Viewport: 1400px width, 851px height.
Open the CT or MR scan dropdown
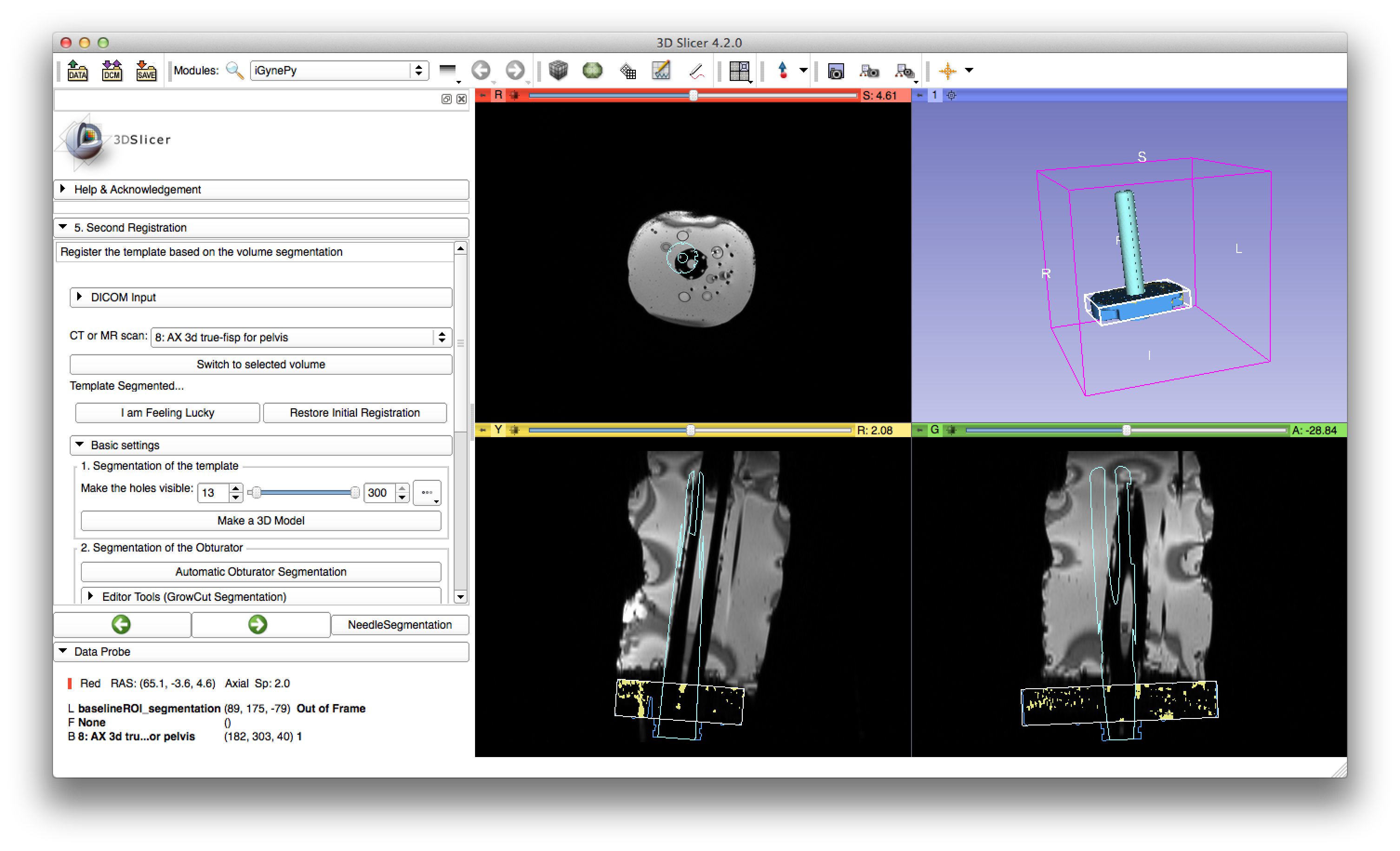tap(301, 337)
